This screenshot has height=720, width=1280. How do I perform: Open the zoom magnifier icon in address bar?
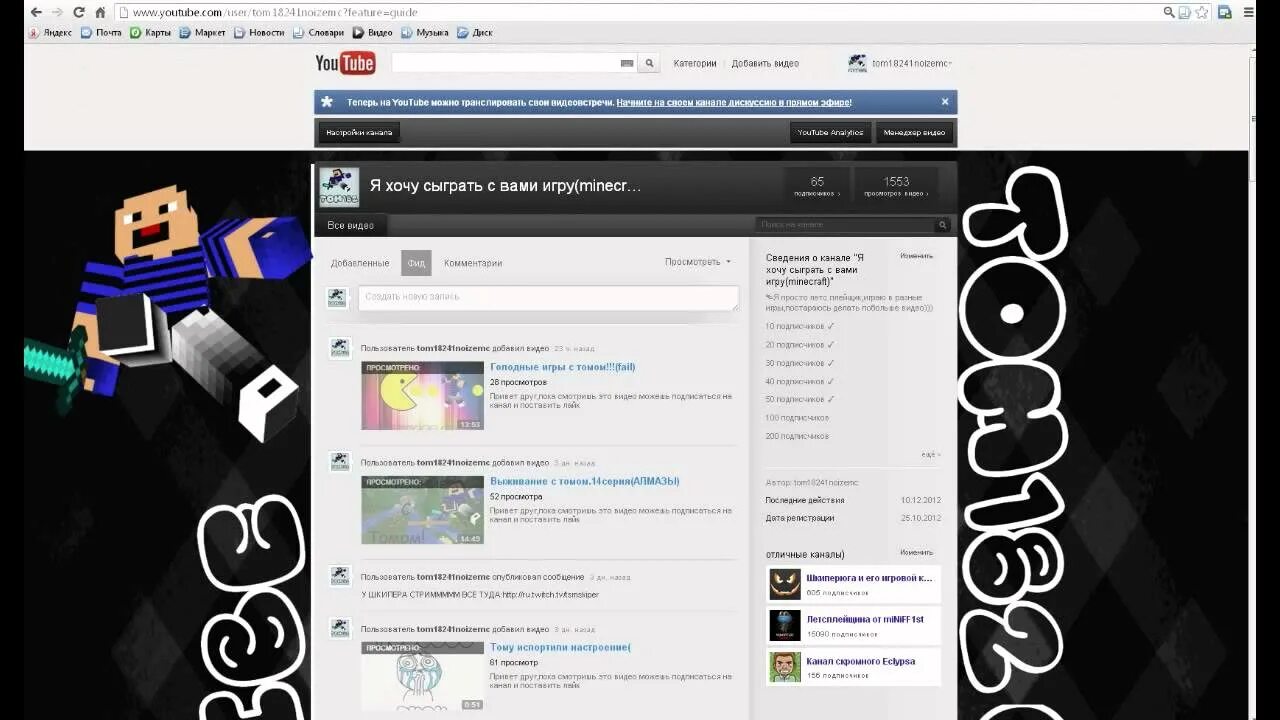pos(1169,12)
